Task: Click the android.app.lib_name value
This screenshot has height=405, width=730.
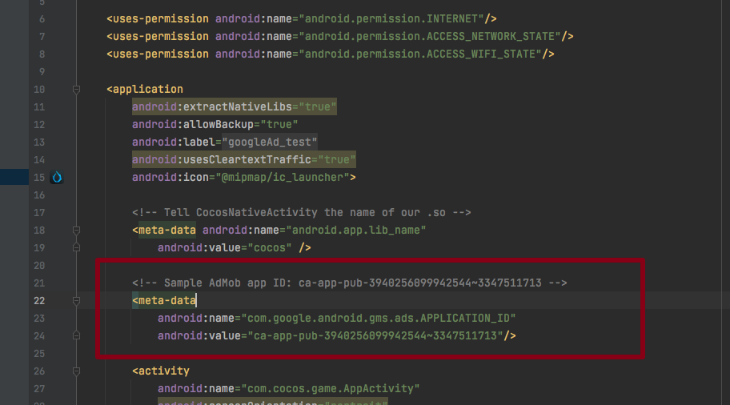Action: click(x=356, y=230)
